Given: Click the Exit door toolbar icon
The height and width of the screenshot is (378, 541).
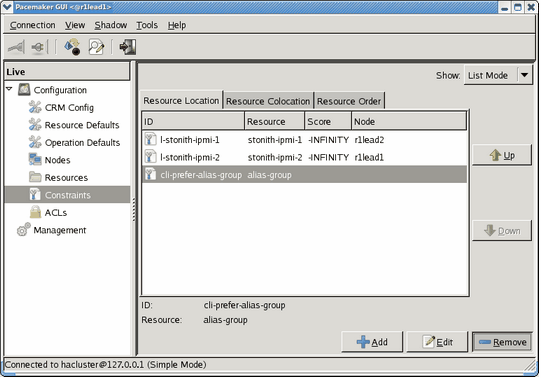Looking at the screenshot, I should click(x=128, y=47).
